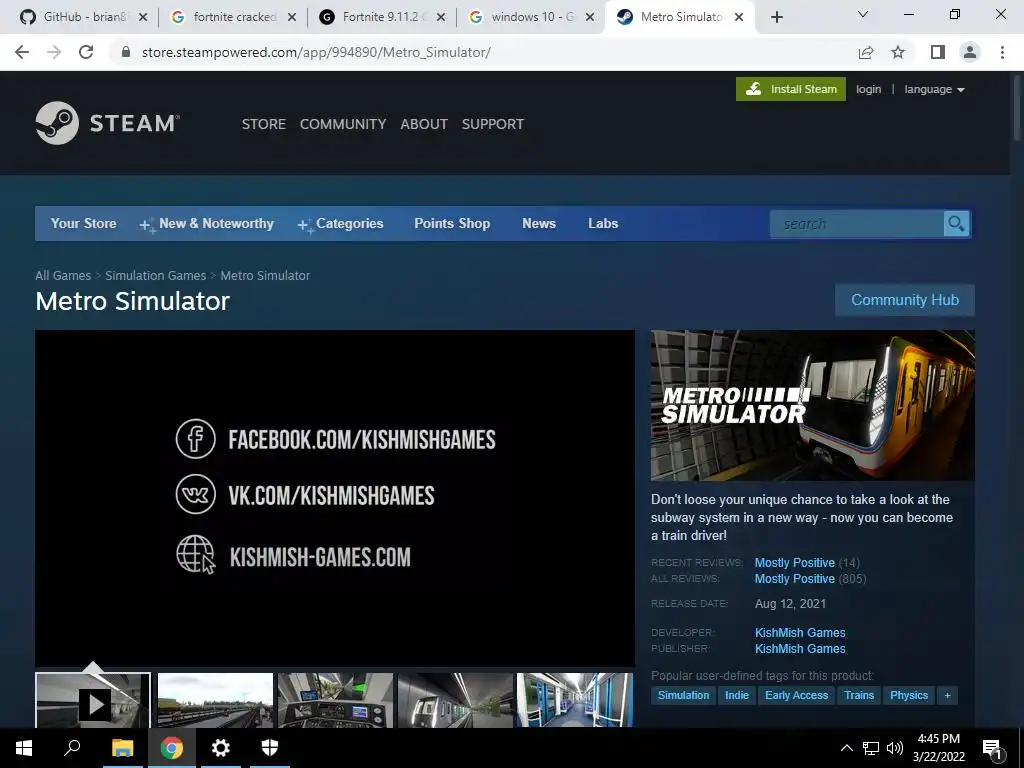Close the windows 10 Google tab
1024x768 pixels.
coord(590,17)
